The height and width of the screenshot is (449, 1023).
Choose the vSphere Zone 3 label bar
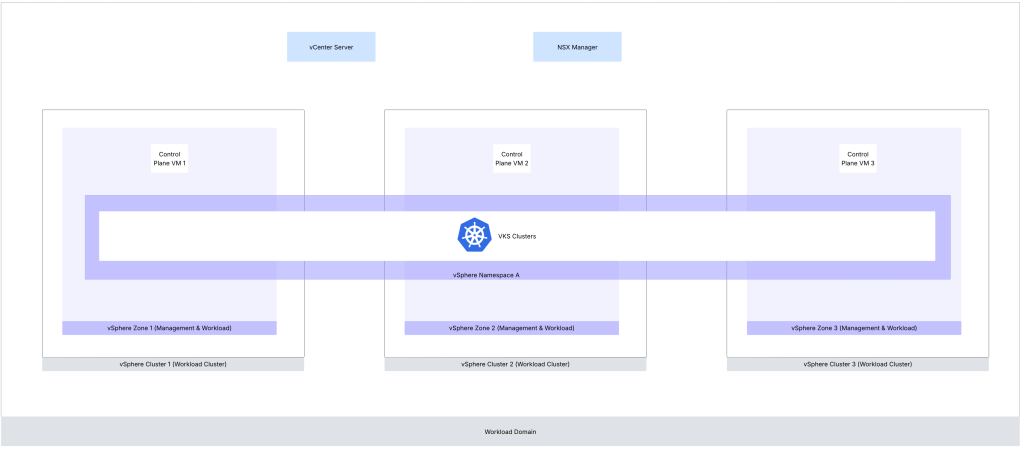(853, 328)
